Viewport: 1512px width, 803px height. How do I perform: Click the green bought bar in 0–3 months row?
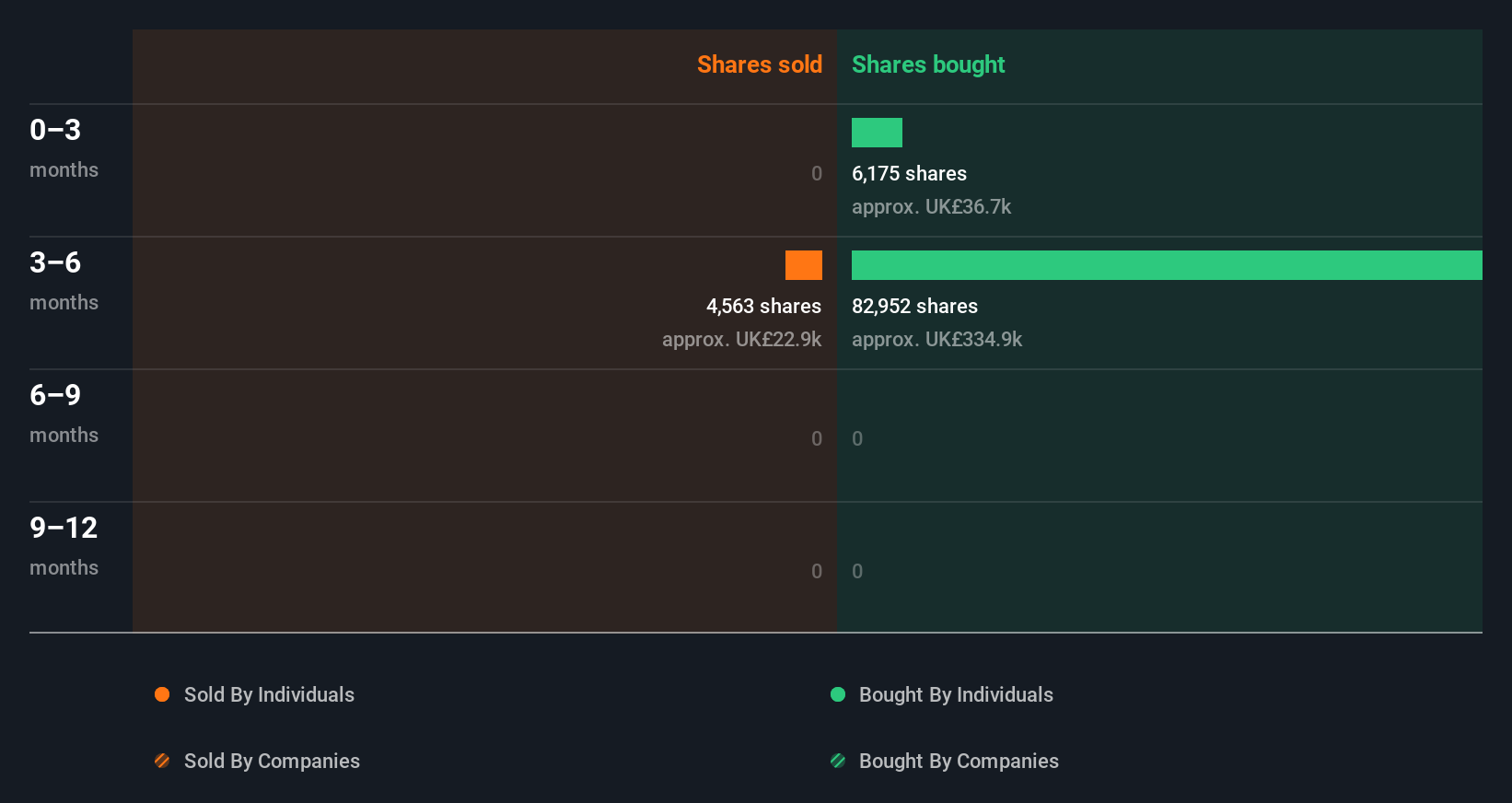tap(877, 133)
